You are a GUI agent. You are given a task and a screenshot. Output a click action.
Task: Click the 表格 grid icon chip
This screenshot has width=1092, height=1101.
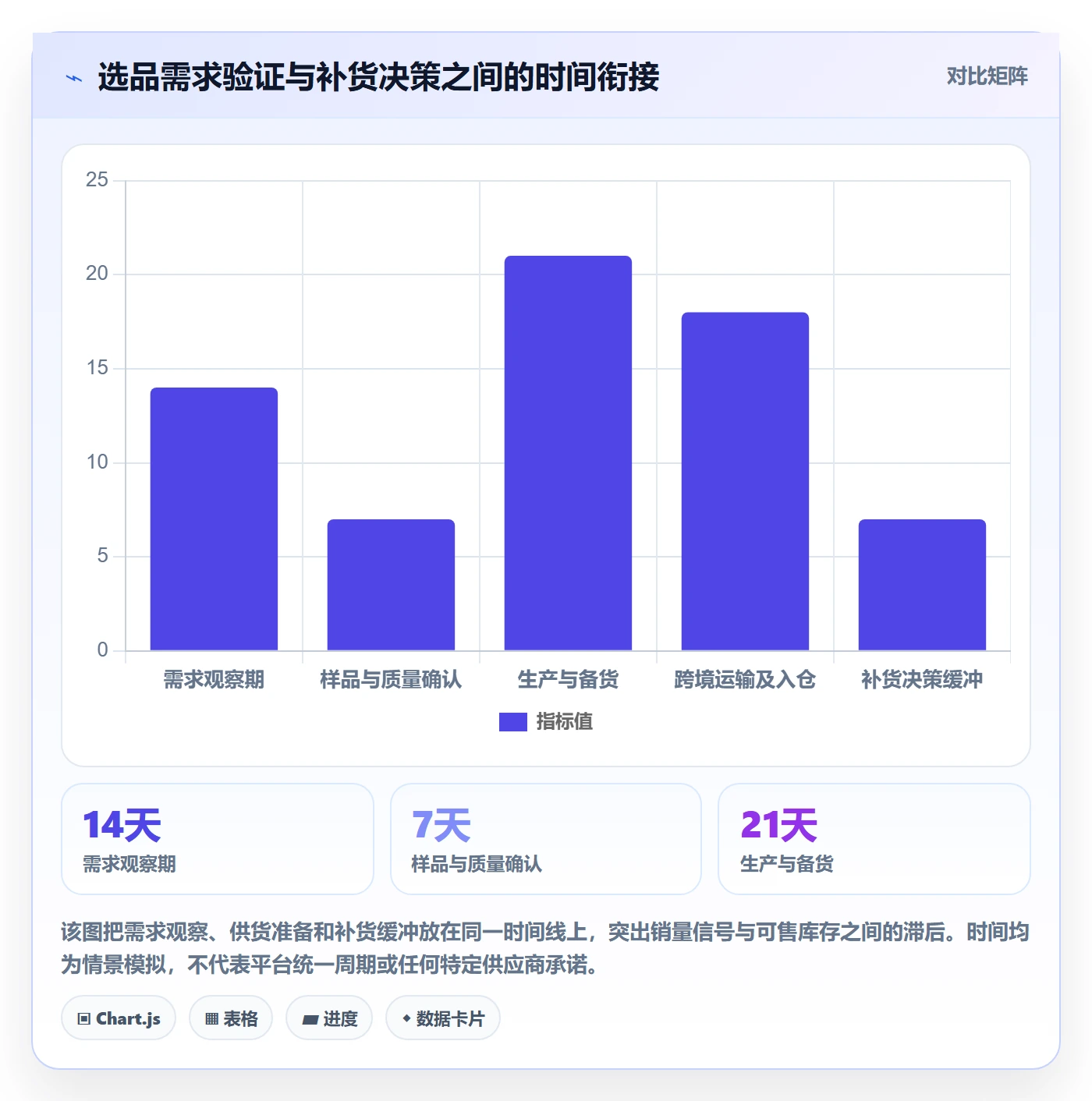[x=231, y=1018]
